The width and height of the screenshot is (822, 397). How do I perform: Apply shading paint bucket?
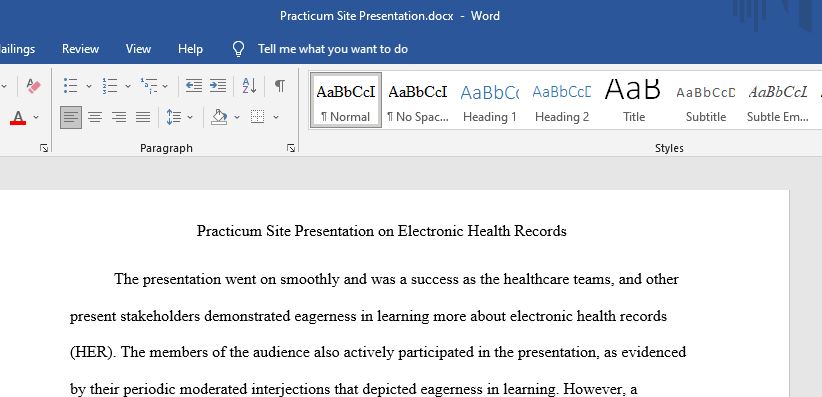(x=219, y=117)
